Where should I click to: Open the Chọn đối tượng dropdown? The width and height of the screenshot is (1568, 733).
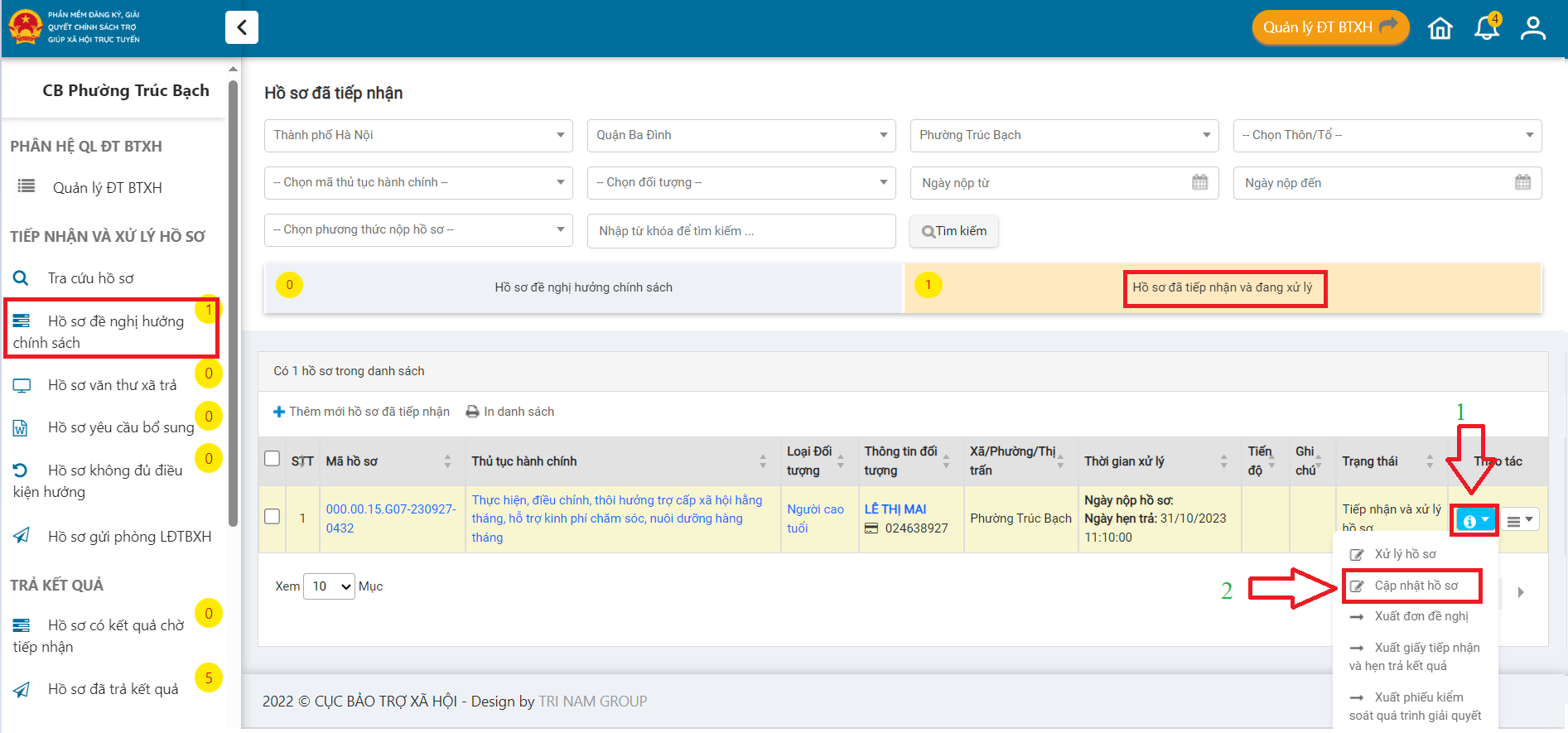coord(741,182)
